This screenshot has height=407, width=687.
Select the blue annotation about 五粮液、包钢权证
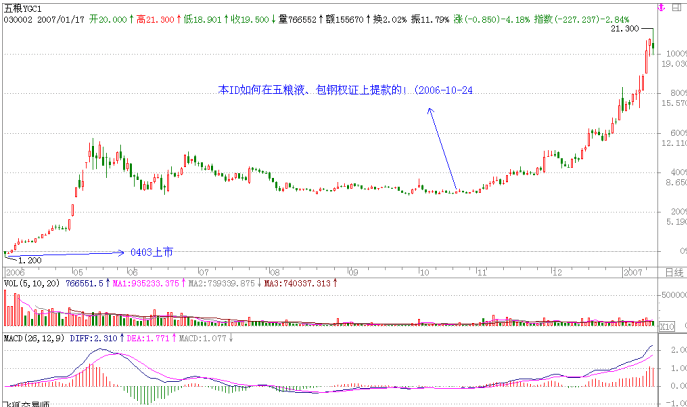pos(346,90)
